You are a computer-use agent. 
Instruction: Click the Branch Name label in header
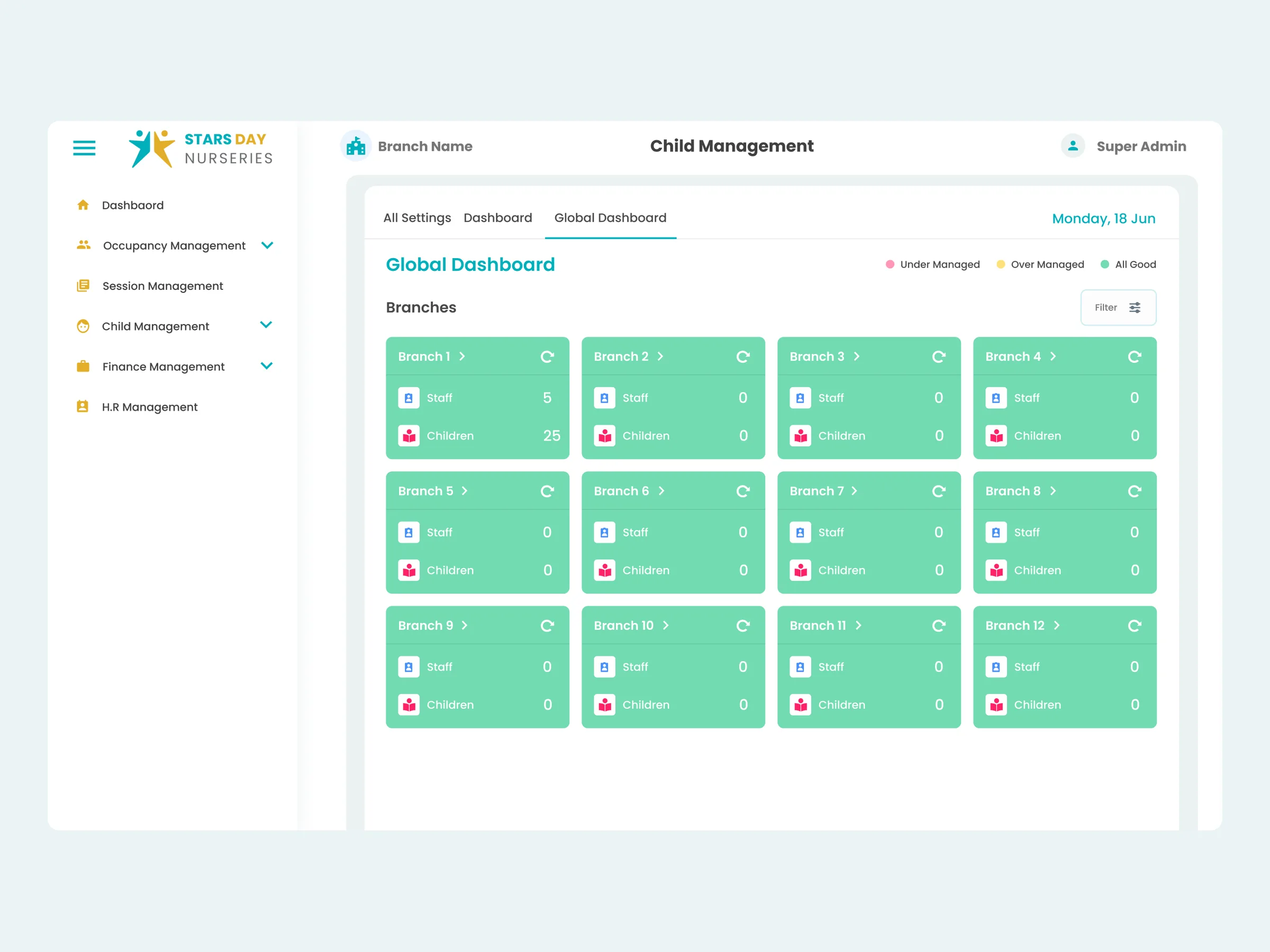(x=425, y=147)
